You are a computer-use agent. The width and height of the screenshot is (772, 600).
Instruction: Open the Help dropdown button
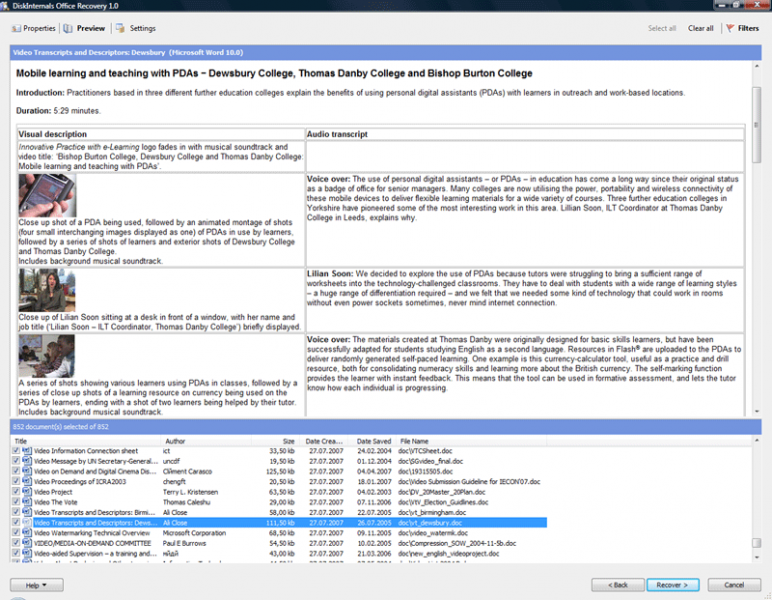click(36, 585)
